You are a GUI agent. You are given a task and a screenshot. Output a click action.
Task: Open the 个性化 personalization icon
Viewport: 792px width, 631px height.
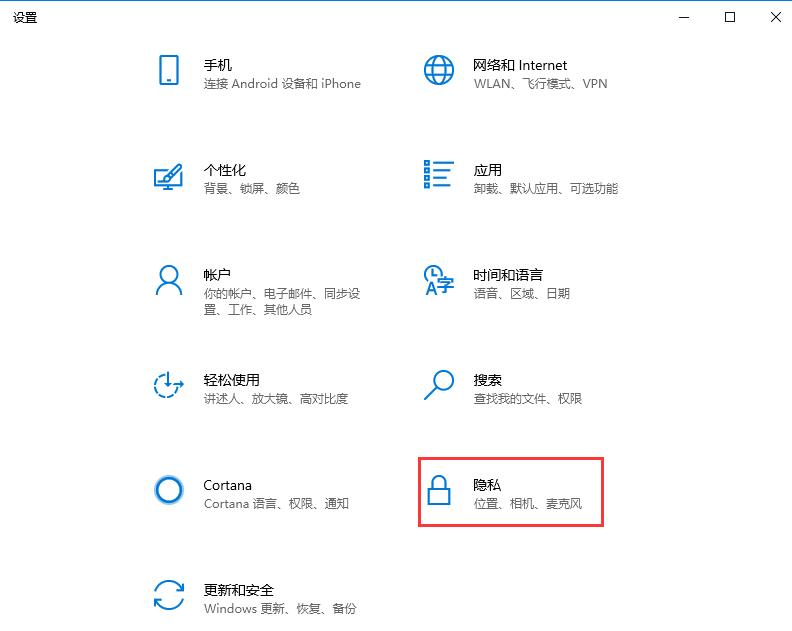(168, 177)
